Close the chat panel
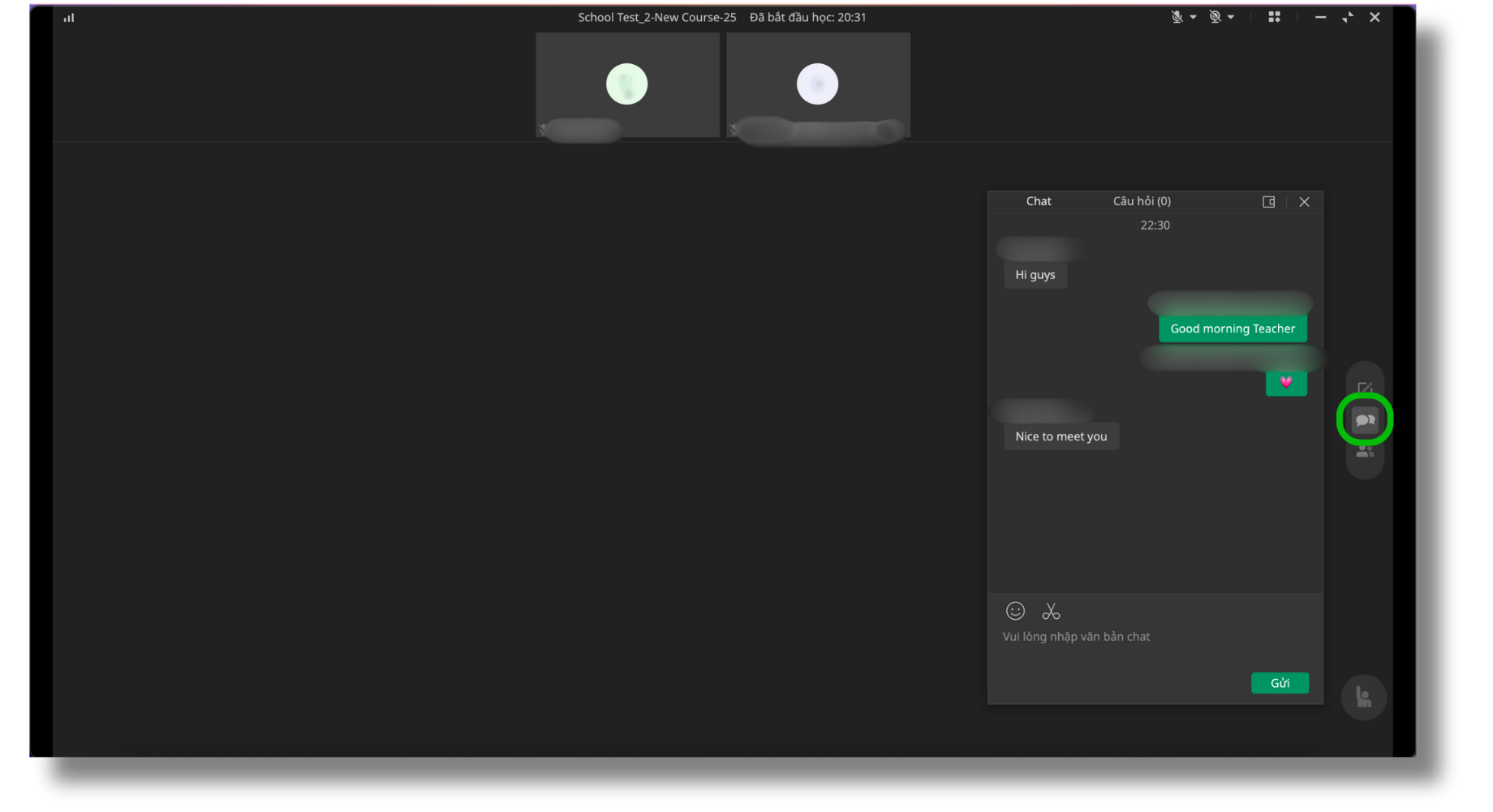The image size is (1493, 812). tap(1304, 202)
